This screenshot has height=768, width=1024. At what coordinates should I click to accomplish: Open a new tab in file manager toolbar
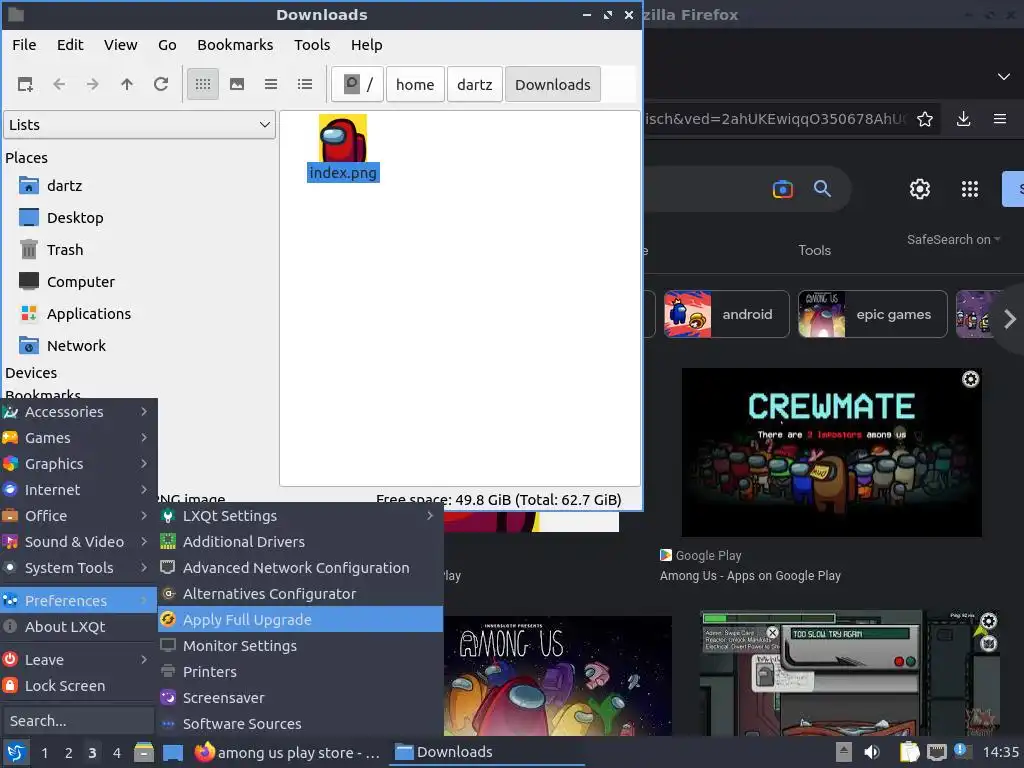(x=25, y=84)
